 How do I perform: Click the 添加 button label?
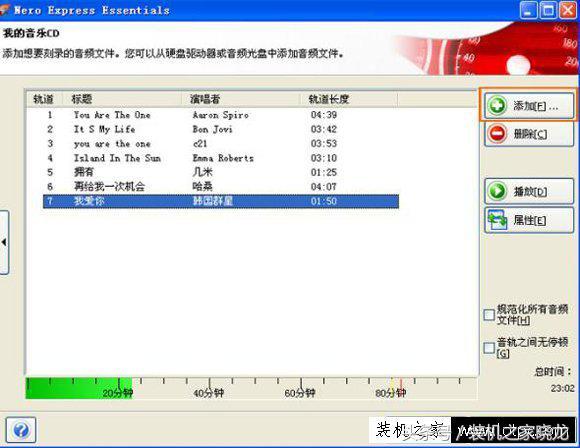pos(536,106)
